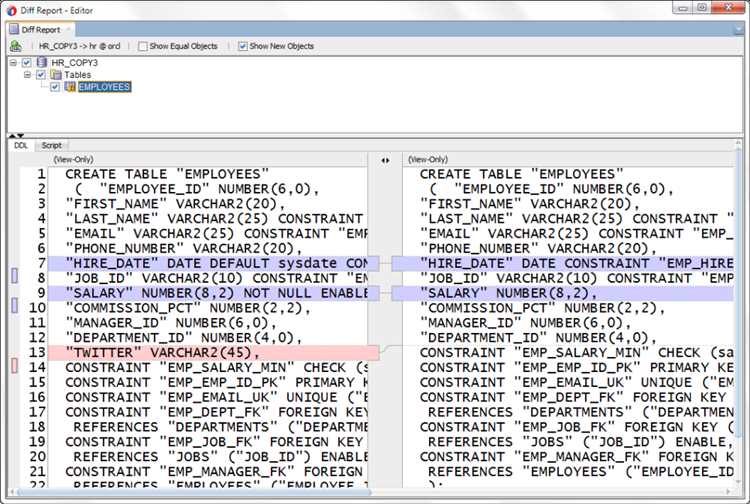Click the Diff Report tab's page icon

tap(14, 29)
